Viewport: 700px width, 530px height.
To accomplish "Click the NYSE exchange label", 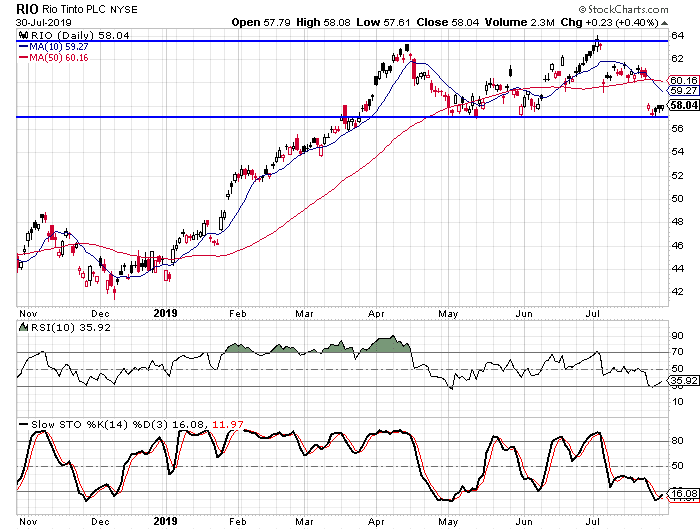I will 124,9.
